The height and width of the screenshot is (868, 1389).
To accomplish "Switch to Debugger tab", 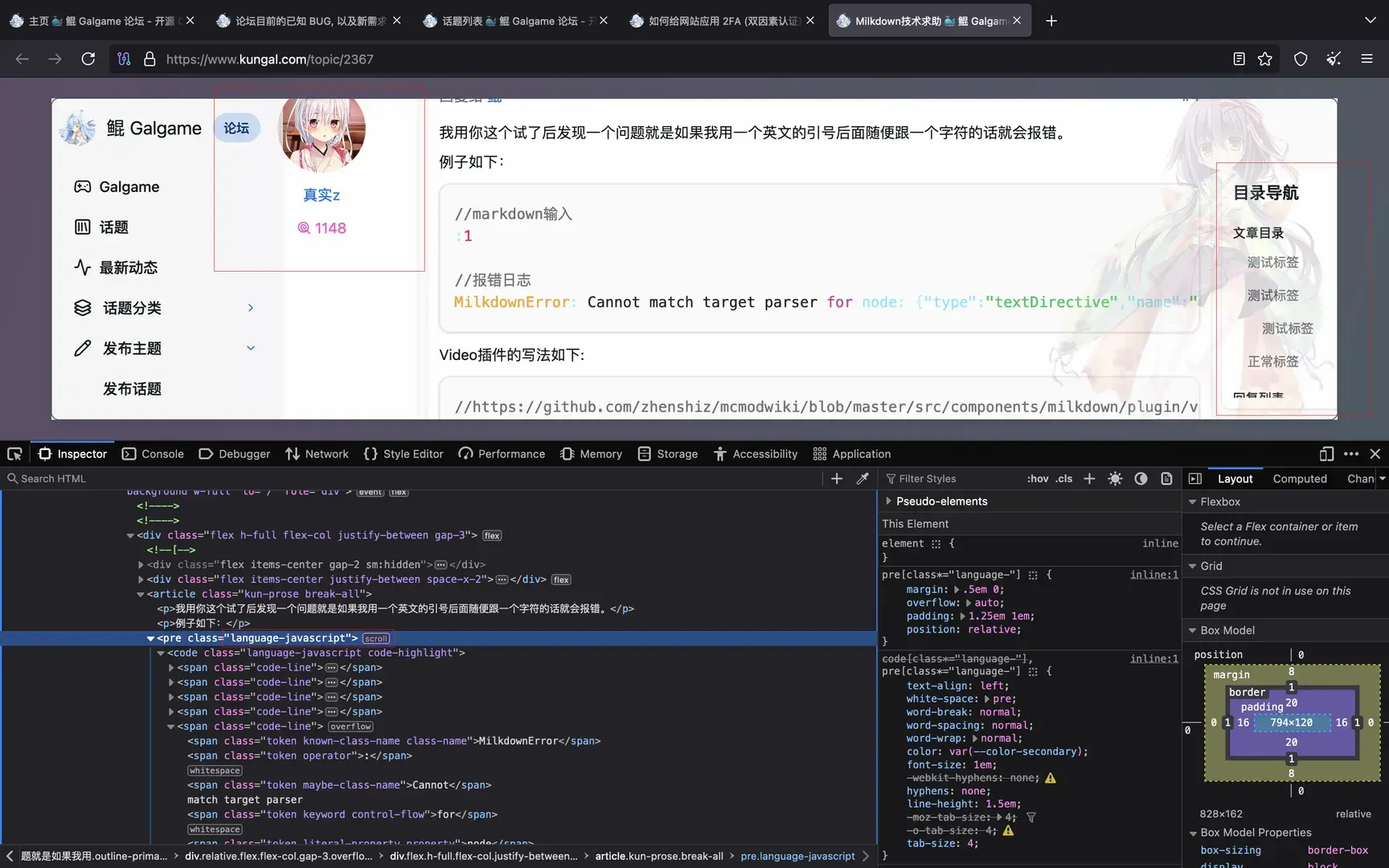I will [234, 454].
